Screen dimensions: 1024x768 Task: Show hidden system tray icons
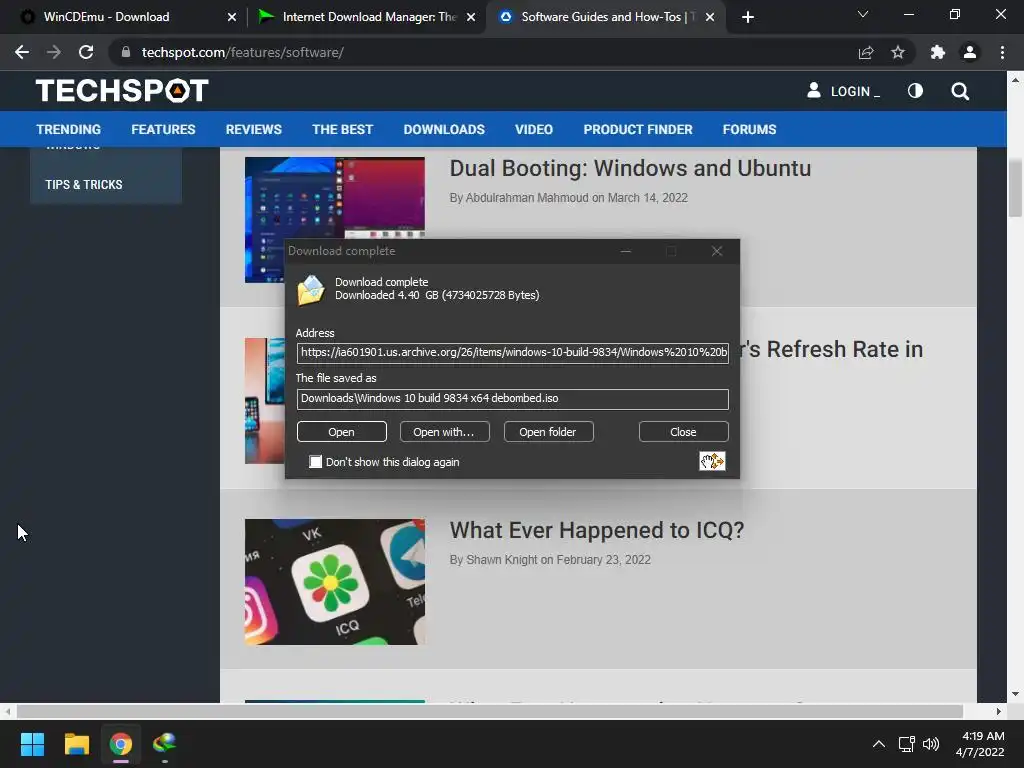tap(879, 744)
